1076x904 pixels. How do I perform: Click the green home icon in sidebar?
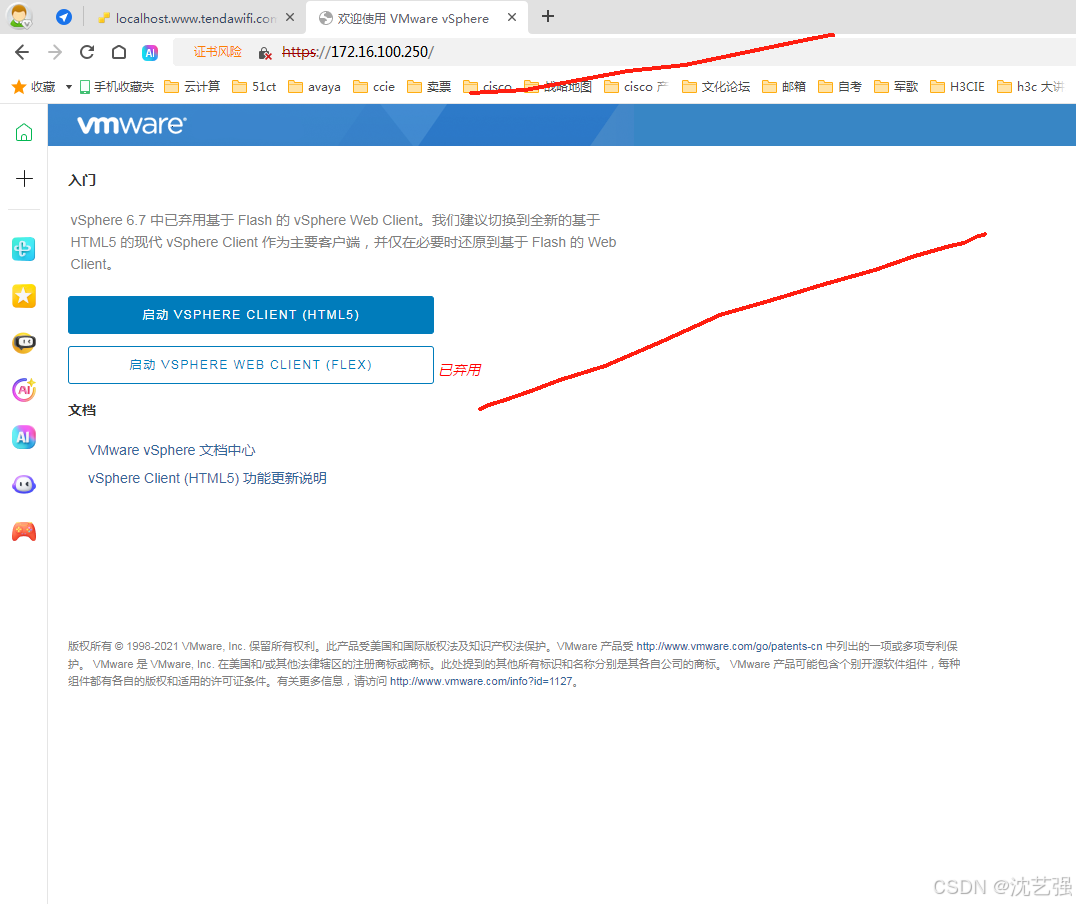[24, 132]
